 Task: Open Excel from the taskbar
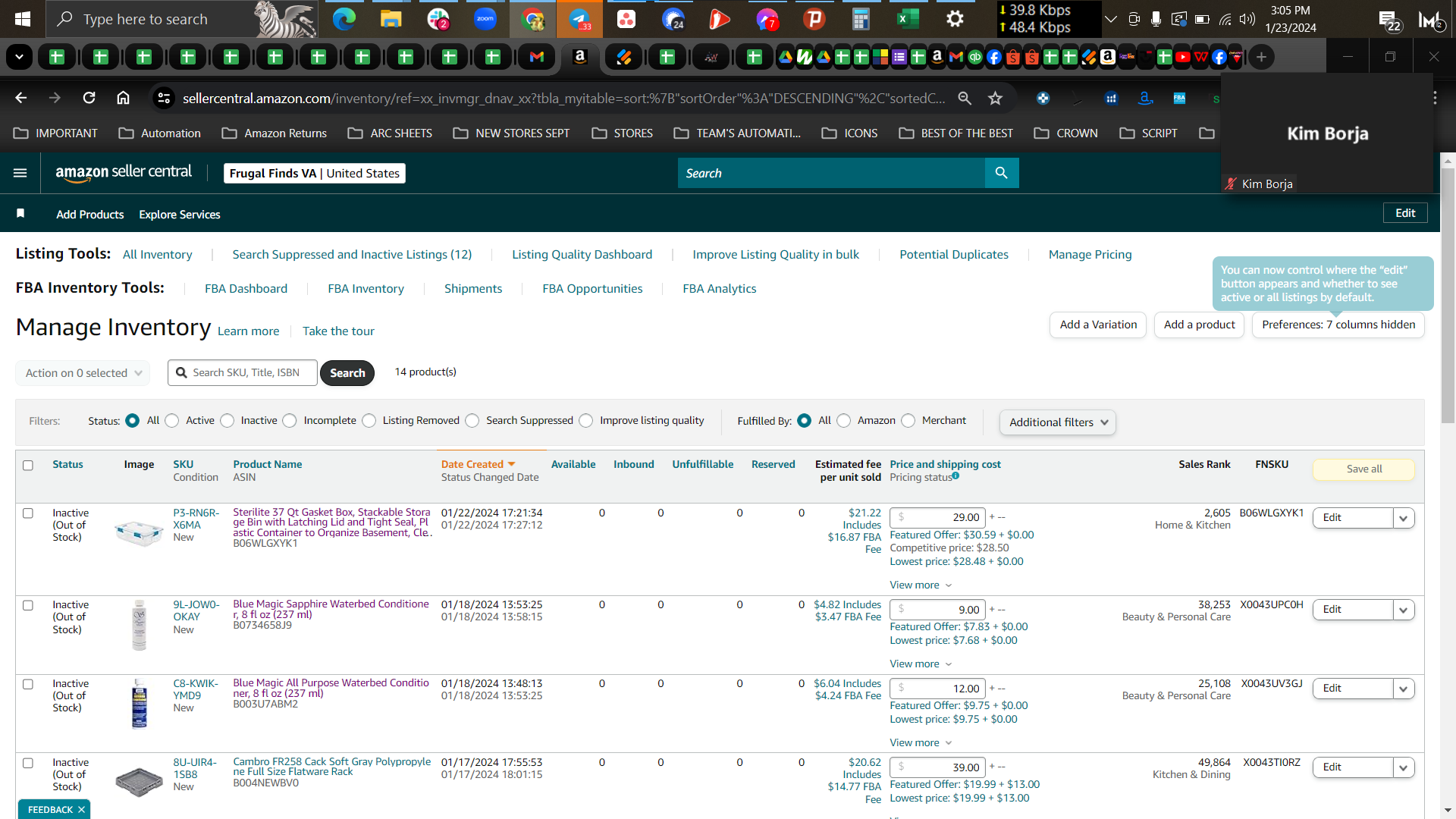point(908,19)
